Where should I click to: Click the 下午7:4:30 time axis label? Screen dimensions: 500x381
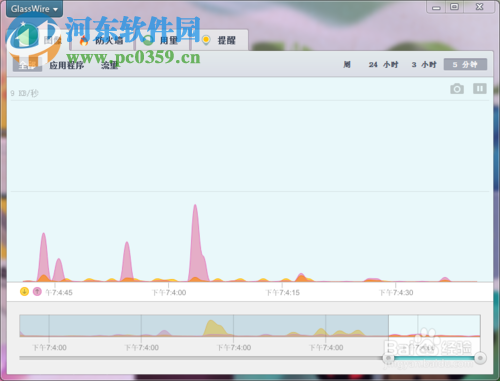point(396,293)
